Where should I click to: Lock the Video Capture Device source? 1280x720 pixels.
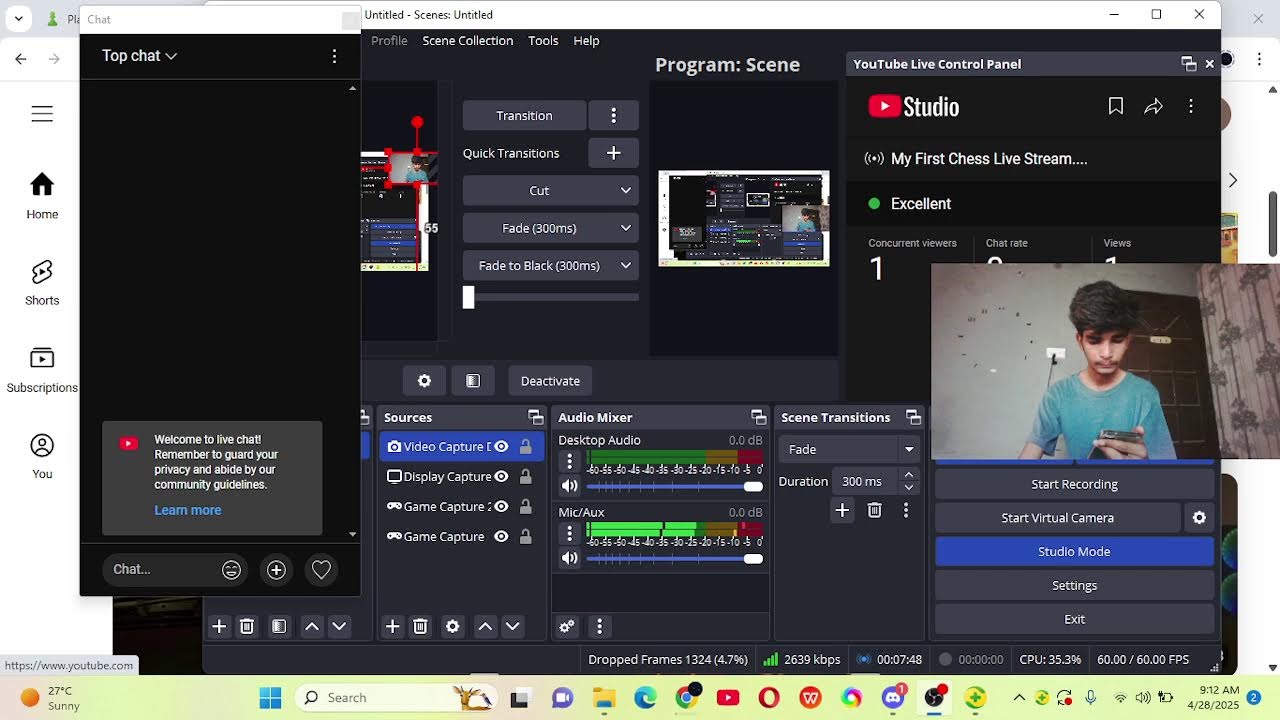tap(525, 447)
